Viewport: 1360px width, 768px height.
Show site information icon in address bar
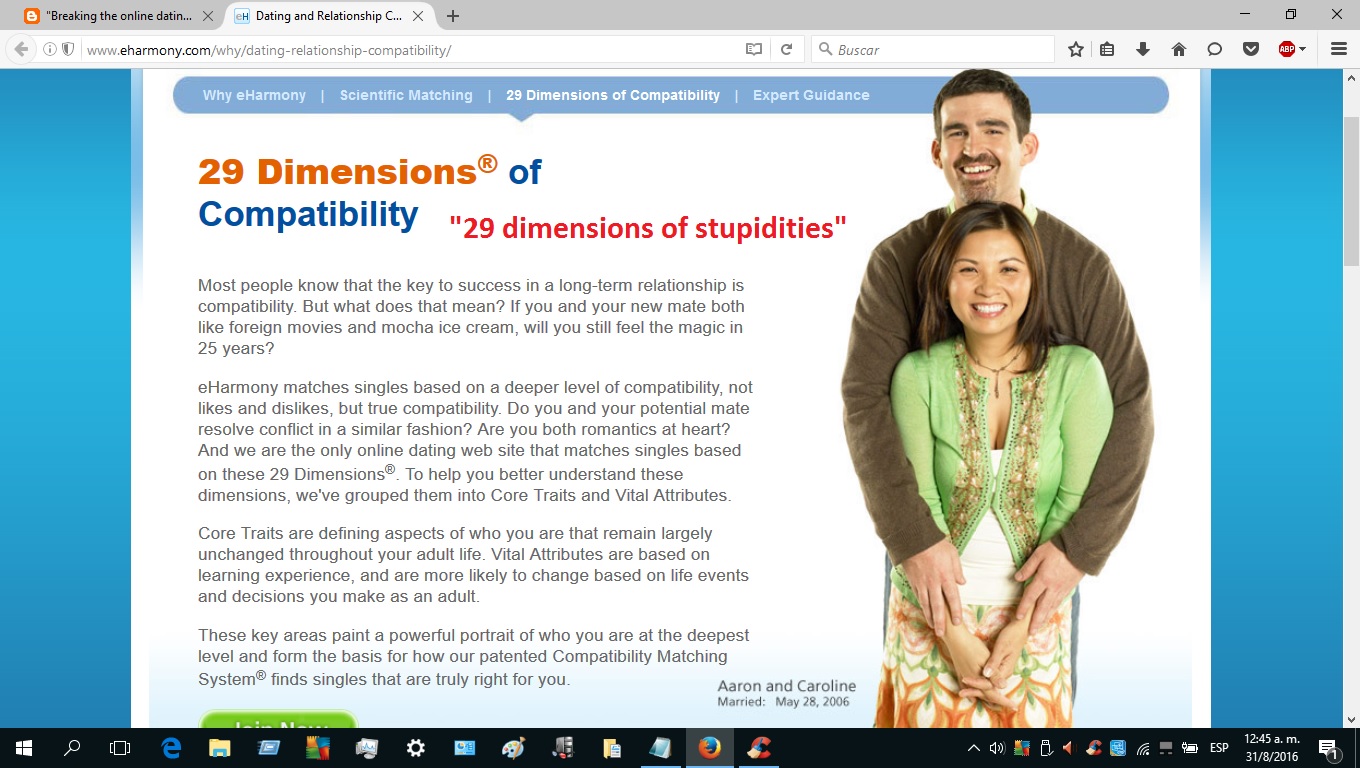[x=50, y=49]
